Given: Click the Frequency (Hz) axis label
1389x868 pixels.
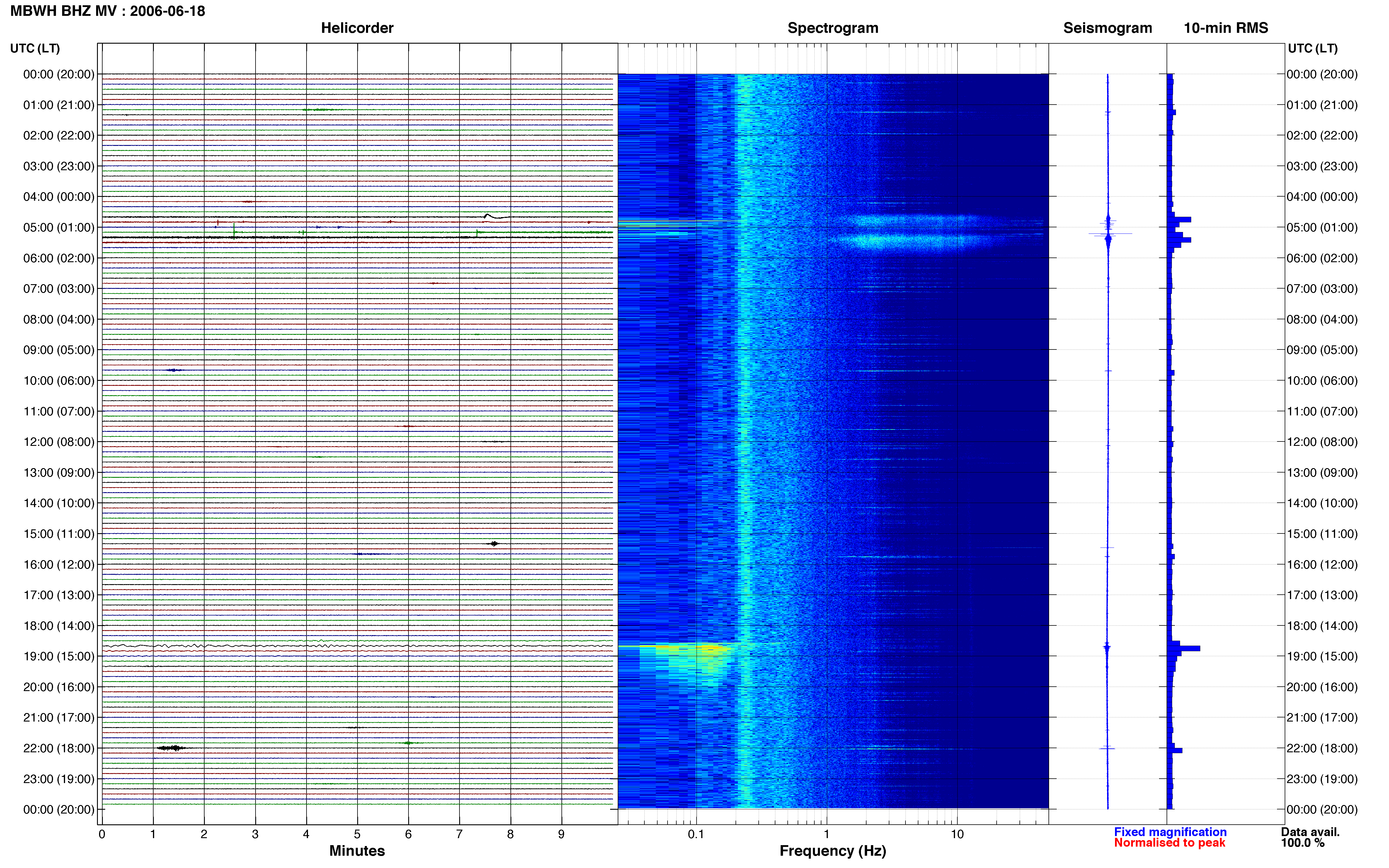Looking at the screenshot, I should (x=833, y=851).
